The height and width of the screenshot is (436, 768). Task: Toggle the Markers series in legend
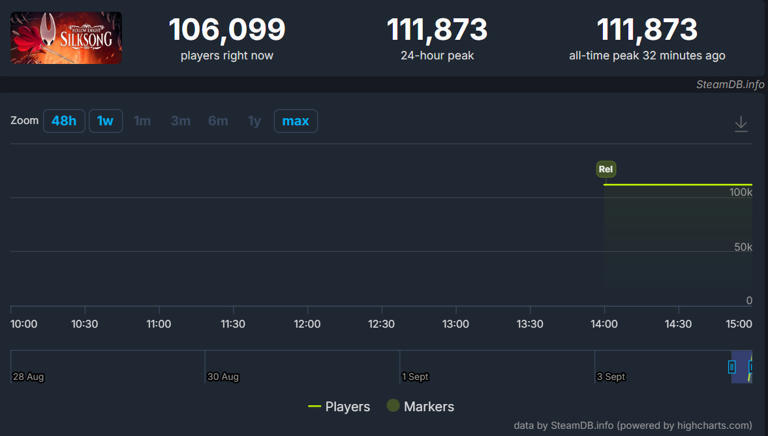420,406
